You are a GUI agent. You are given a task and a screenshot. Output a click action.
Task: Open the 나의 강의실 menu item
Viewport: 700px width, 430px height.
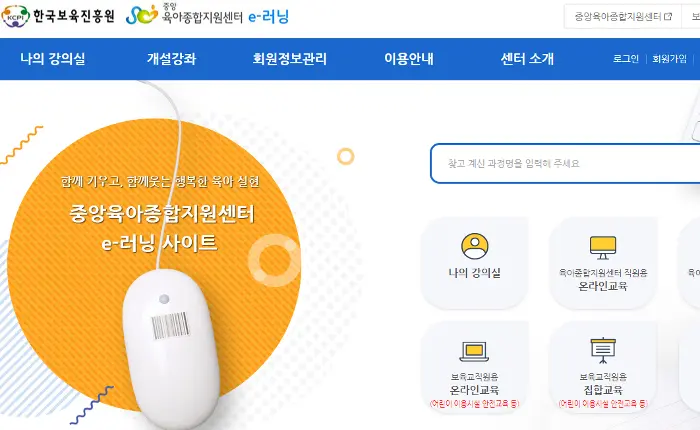click(x=53, y=58)
